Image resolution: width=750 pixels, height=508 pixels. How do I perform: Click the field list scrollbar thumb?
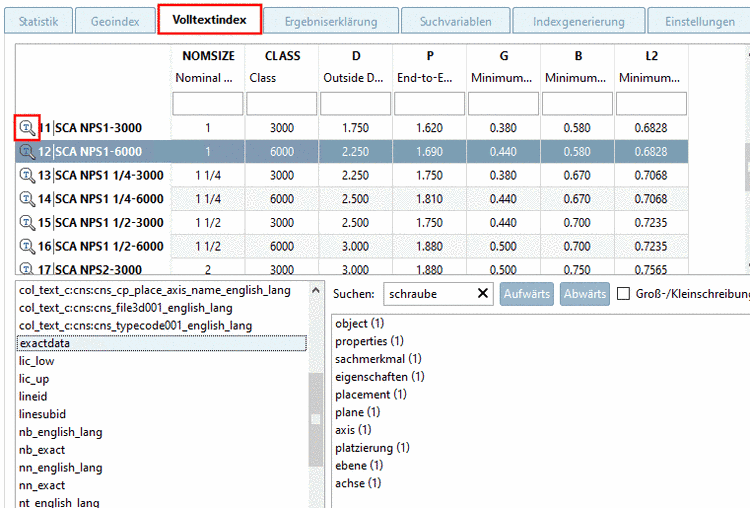point(316,419)
